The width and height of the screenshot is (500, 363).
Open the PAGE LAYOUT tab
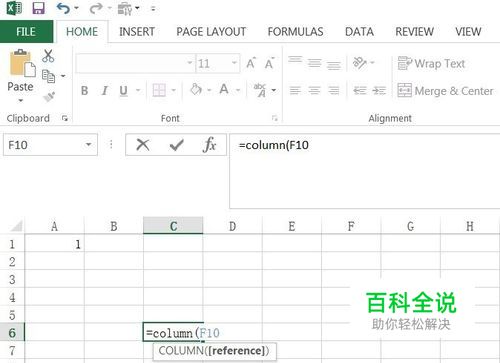[x=211, y=32]
